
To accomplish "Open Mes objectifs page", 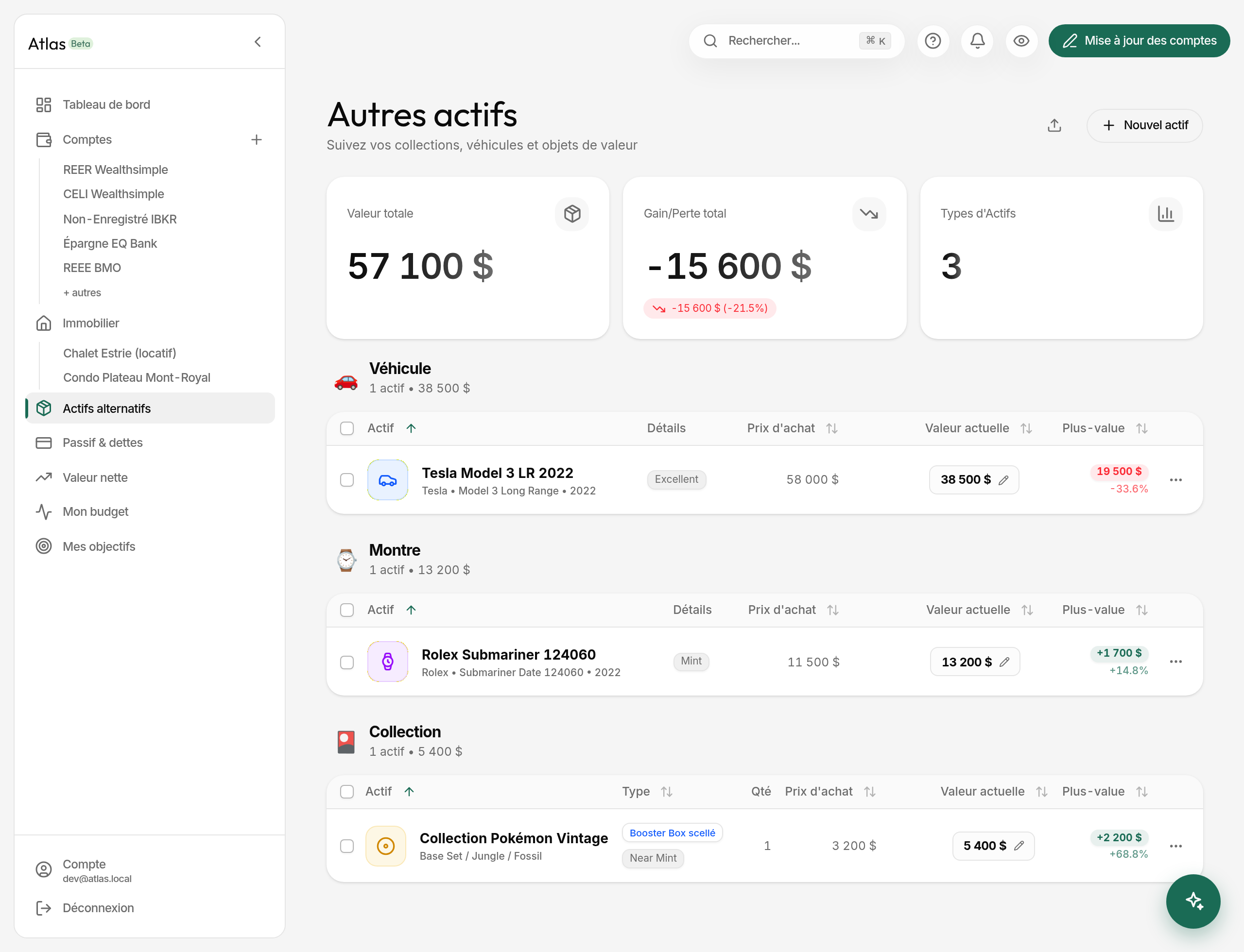I will pos(150,546).
